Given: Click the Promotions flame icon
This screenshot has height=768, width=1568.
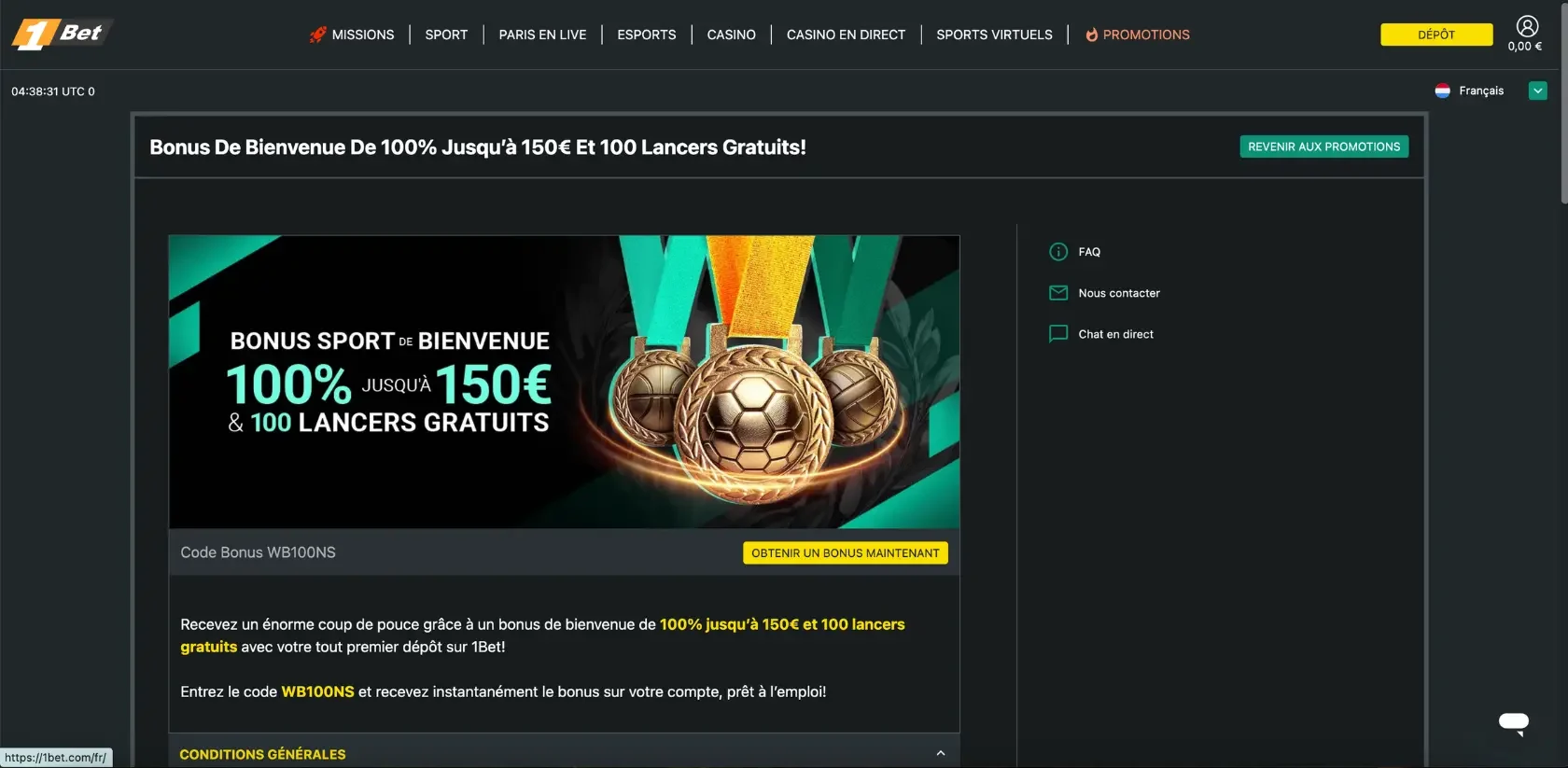Looking at the screenshot, I should (1091, 35).
